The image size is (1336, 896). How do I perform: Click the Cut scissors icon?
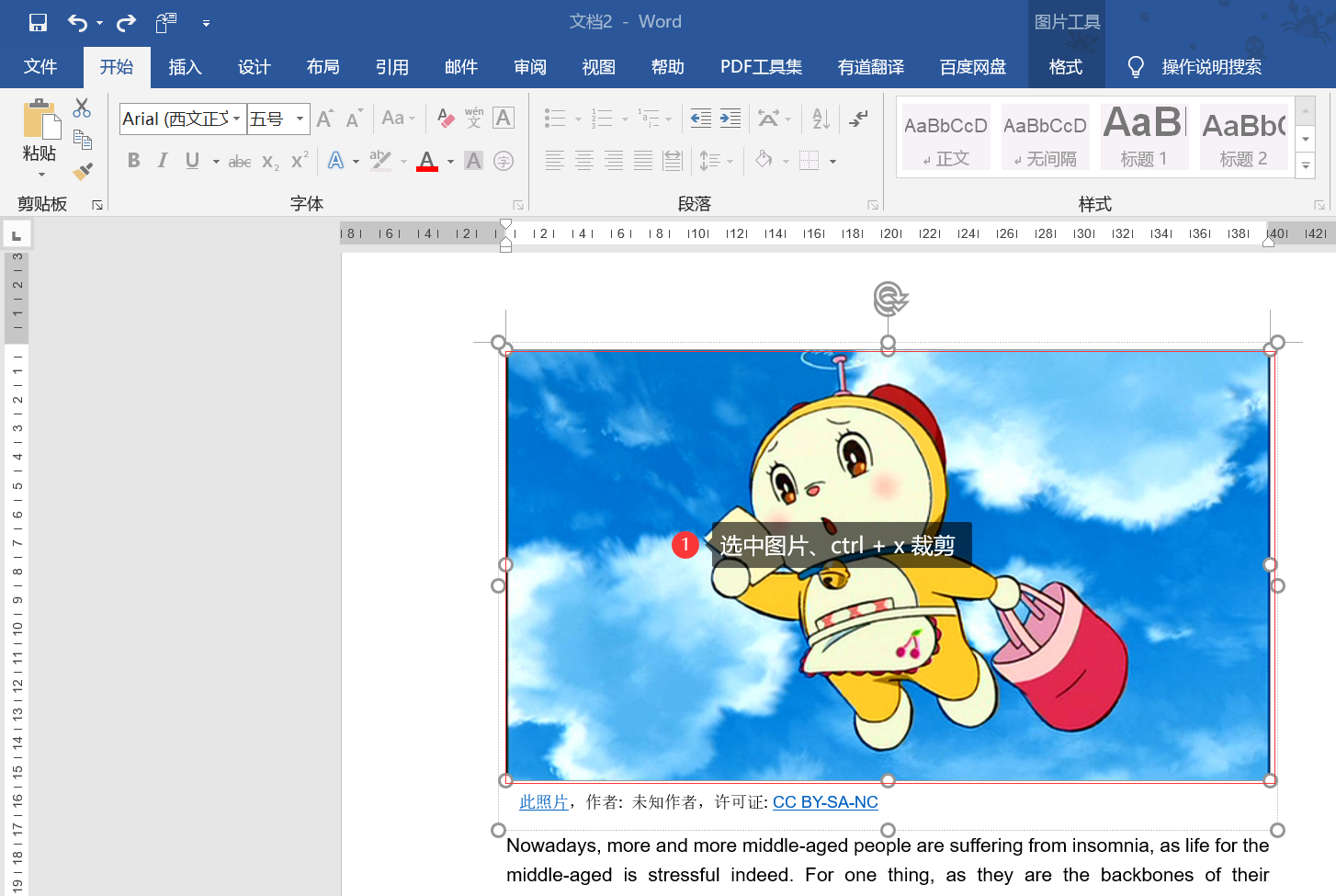pyautogui.click(x=82, y=108)
